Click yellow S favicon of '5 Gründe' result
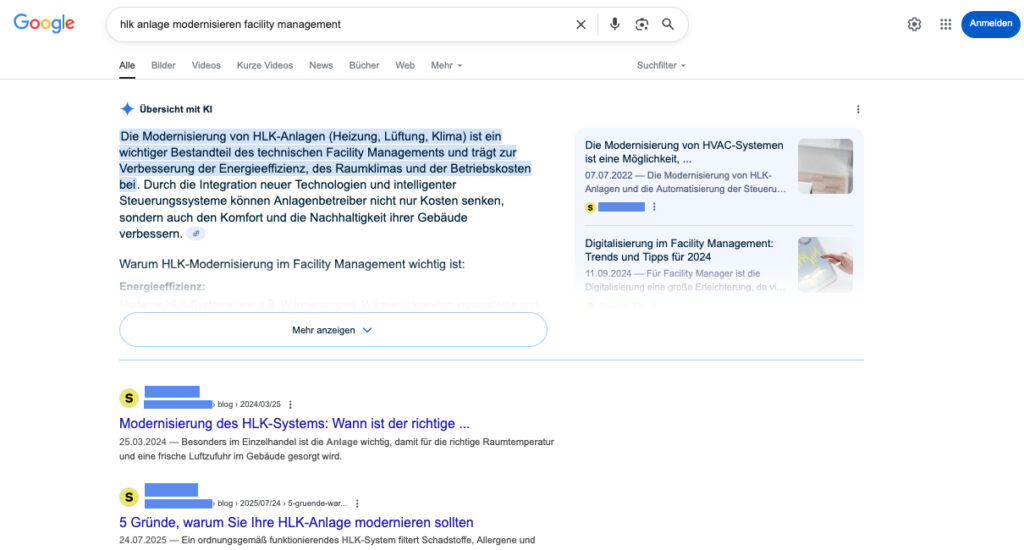 pyautogui.click(x=129, y=496)
